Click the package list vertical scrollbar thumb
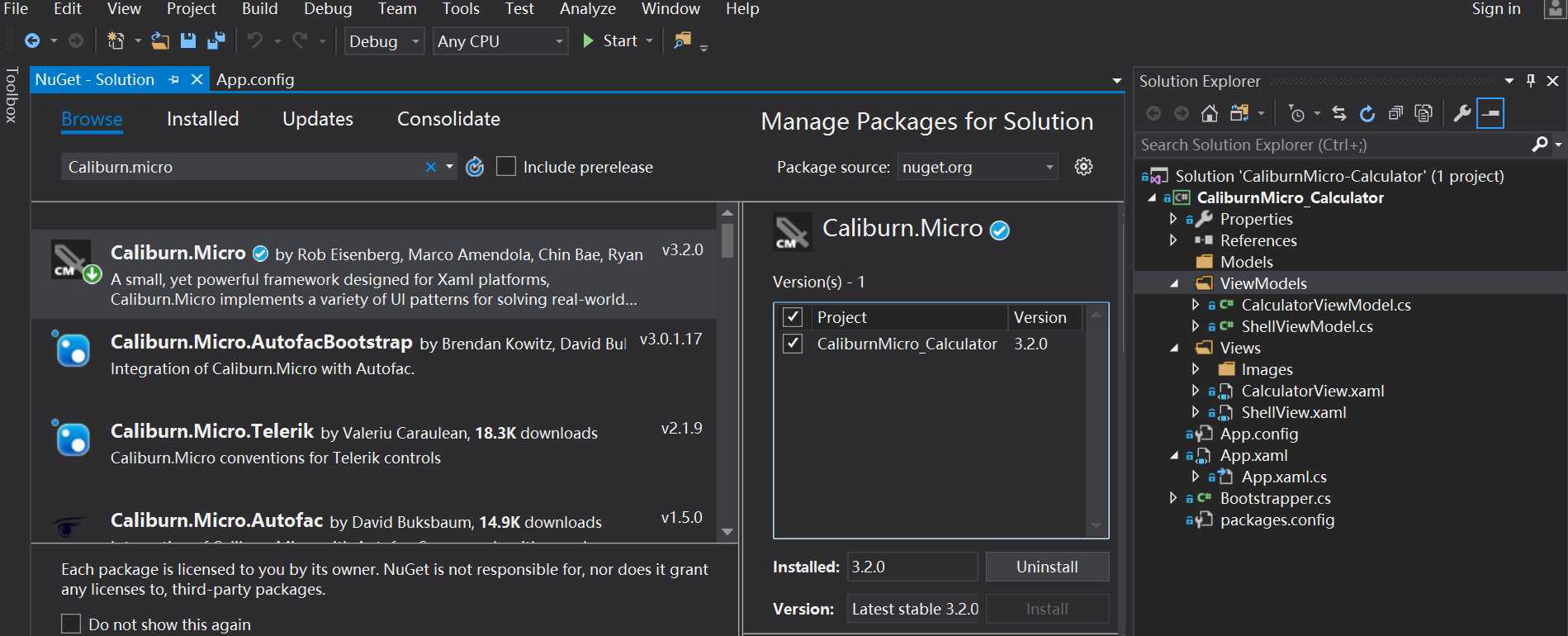 (727, 240)
